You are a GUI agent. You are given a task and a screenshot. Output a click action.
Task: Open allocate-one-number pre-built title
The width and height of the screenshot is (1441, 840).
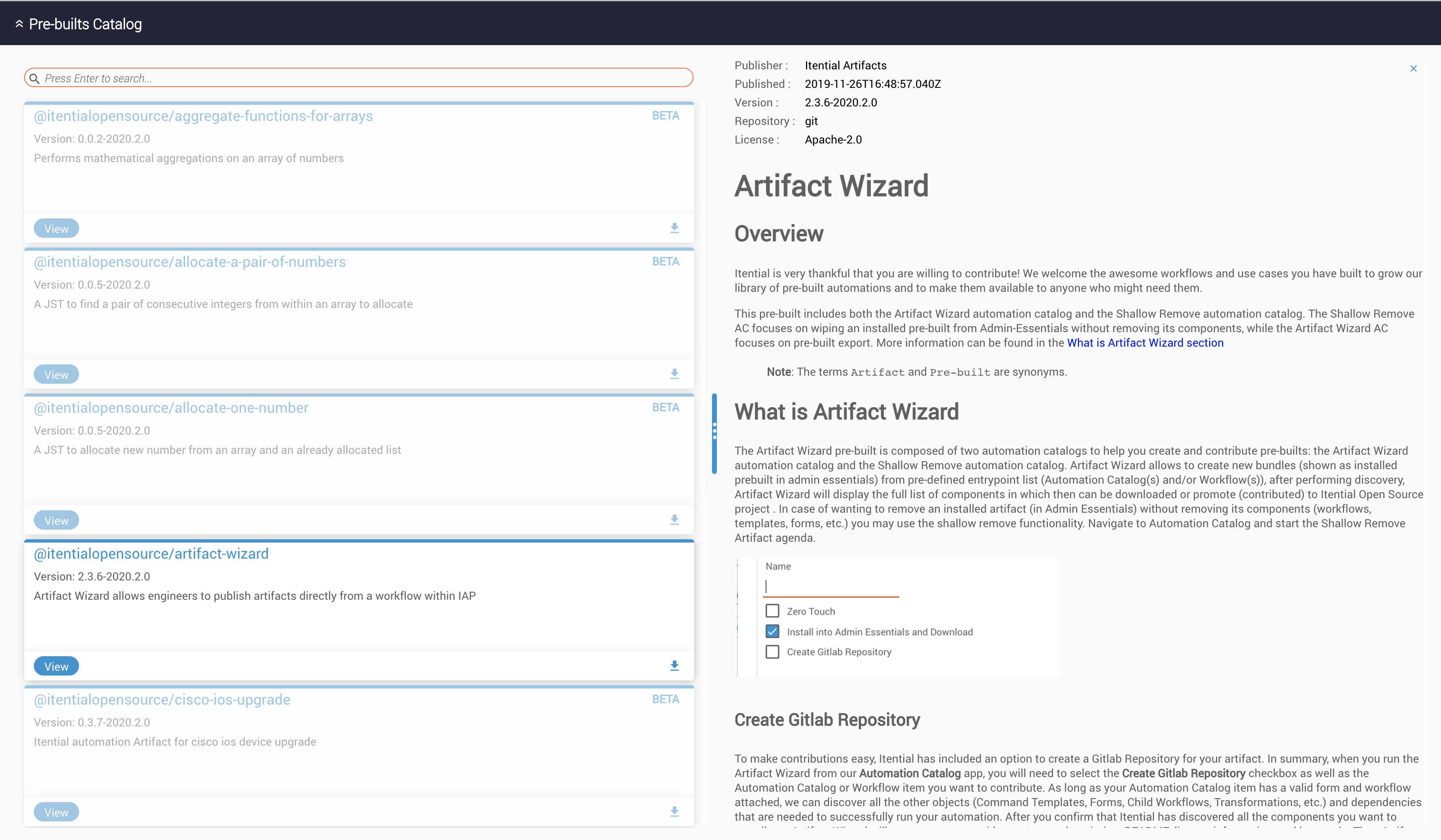(171, 408)
